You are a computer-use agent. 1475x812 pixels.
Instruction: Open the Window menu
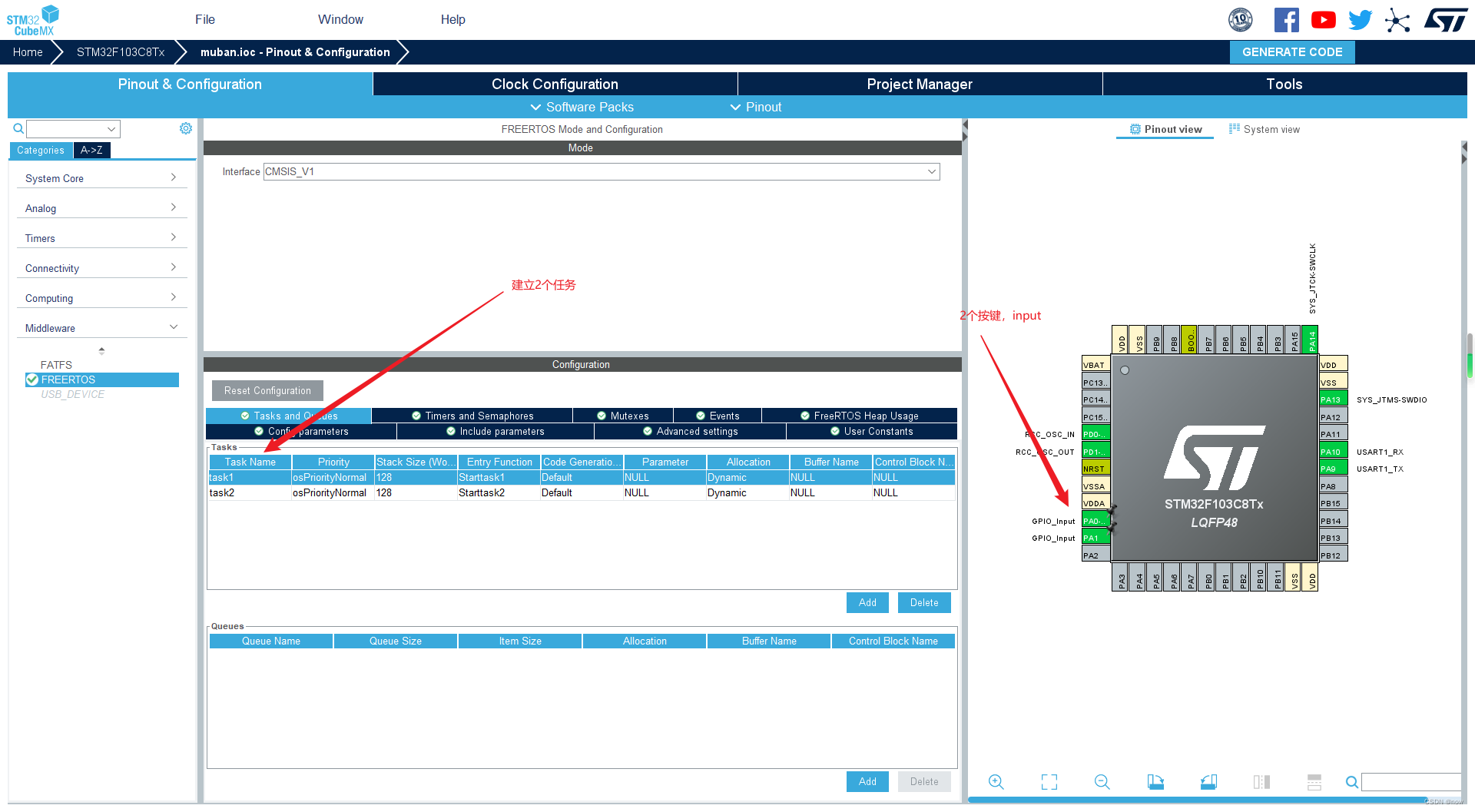tap(340, 19)
